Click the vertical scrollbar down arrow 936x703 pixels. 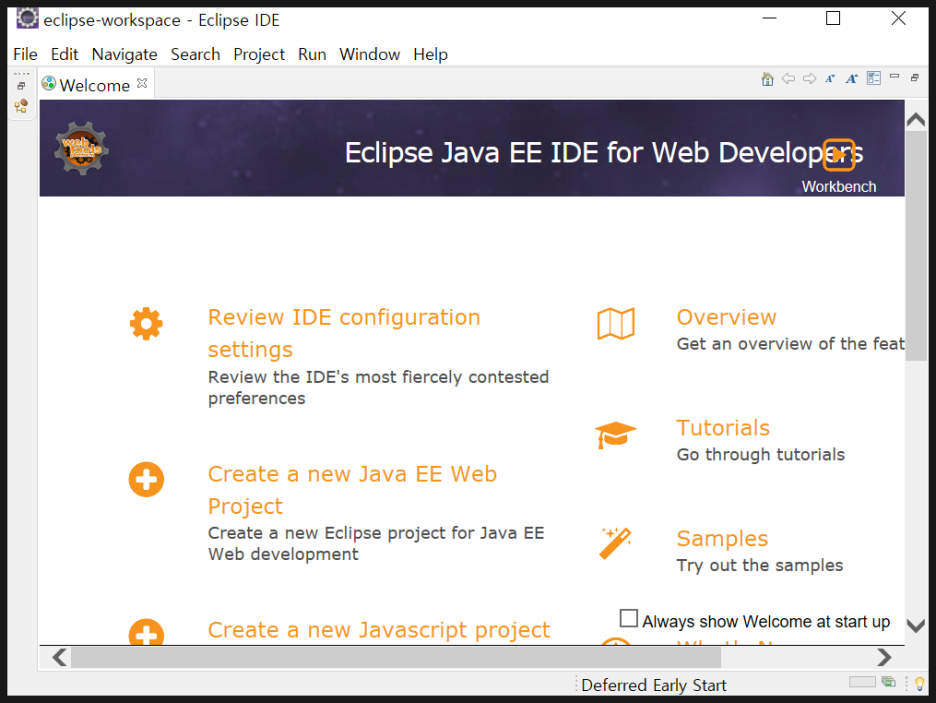[916, 625]
